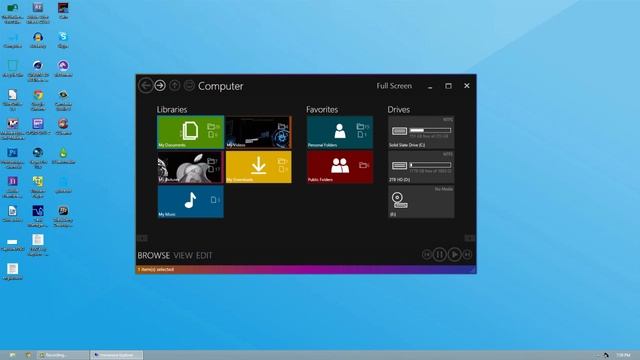Go back with the left arrow button
This screenshot has width=640, height=360.
pos(146,86)
